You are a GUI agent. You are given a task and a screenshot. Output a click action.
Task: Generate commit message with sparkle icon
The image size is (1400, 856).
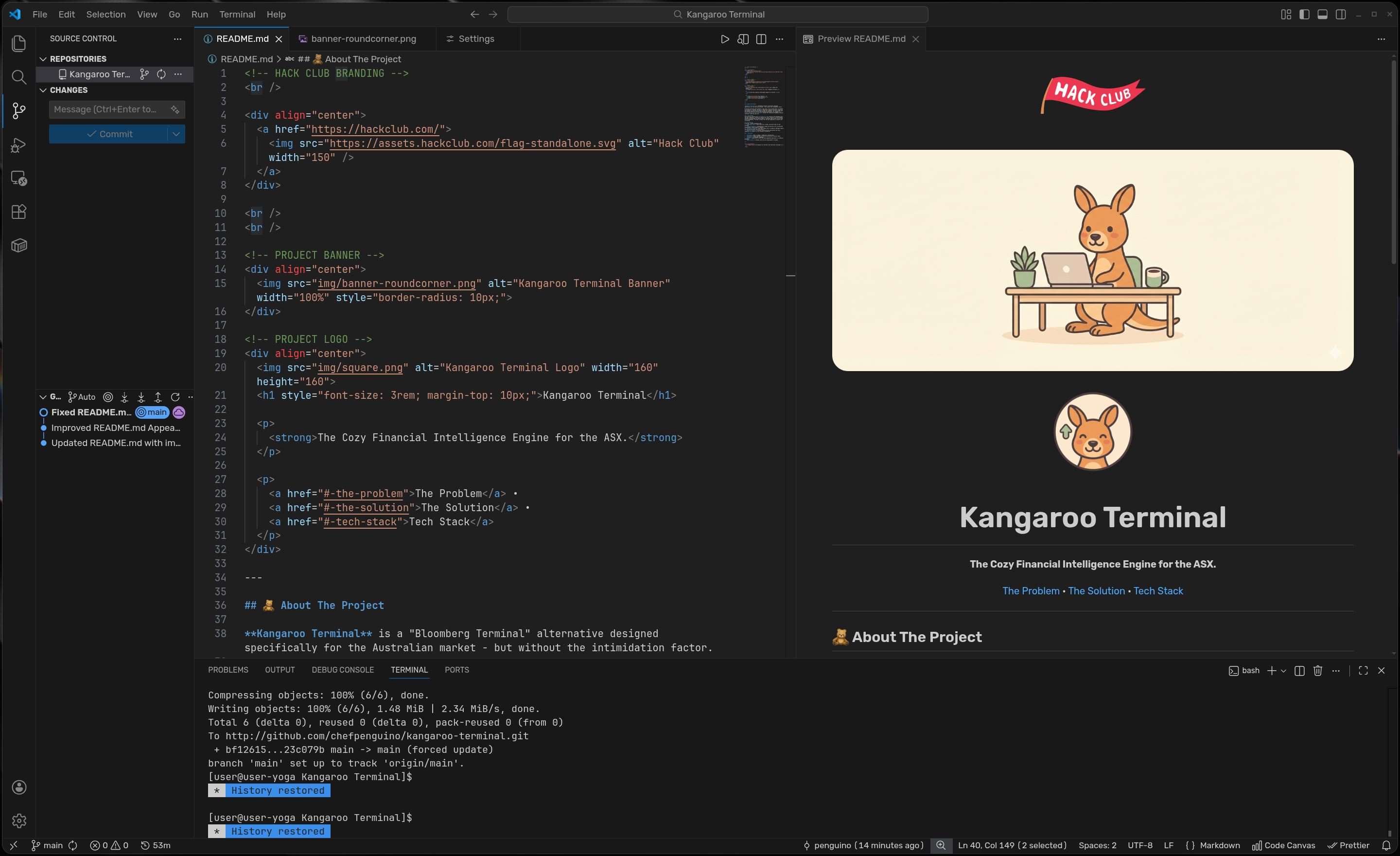pyautogui.click(x=175, y=109)
